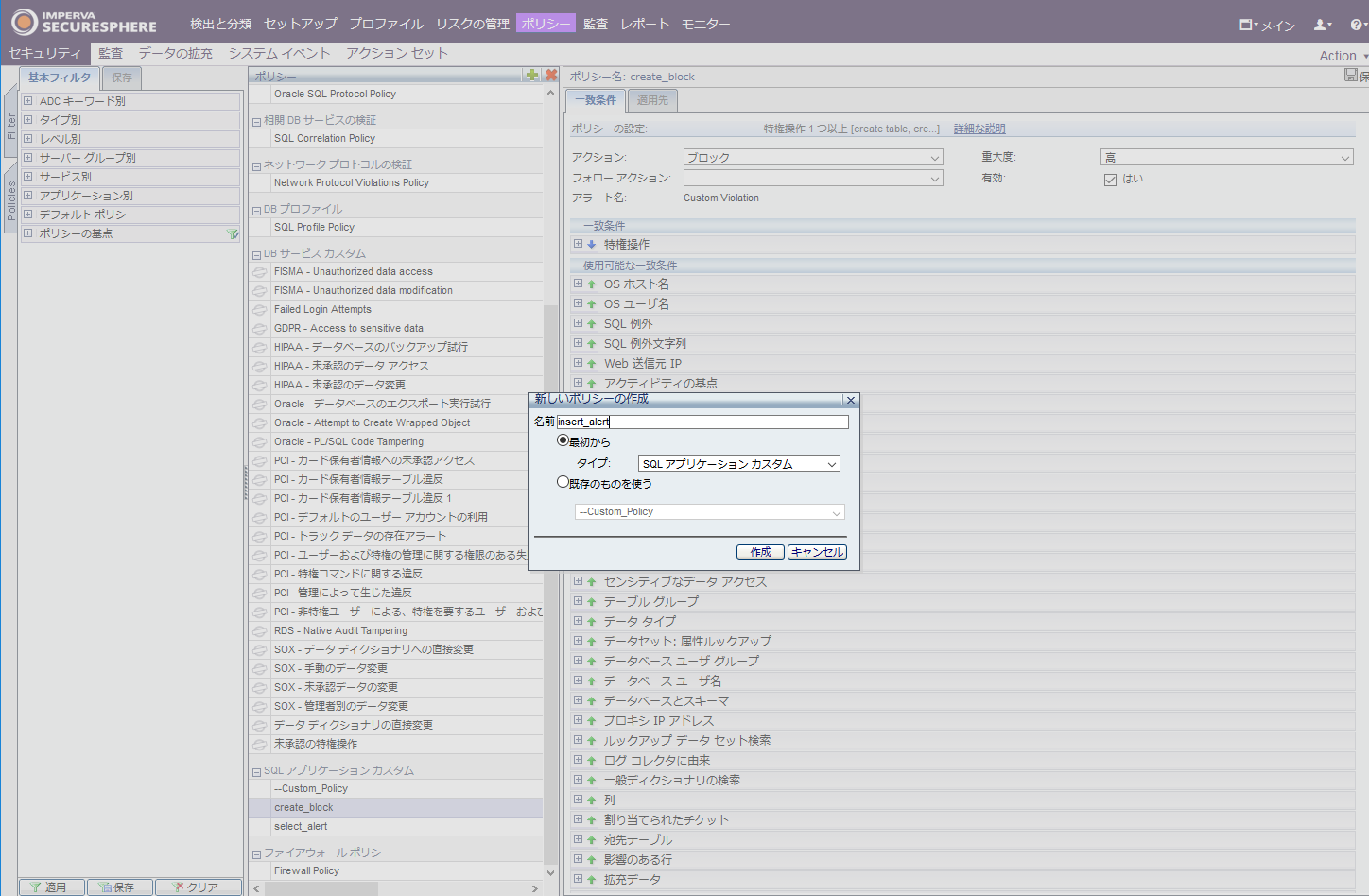The width and height of the screenshot is (1369, 896).
Task: Expand the サーバー グループ別 filter
Action: 28,158
